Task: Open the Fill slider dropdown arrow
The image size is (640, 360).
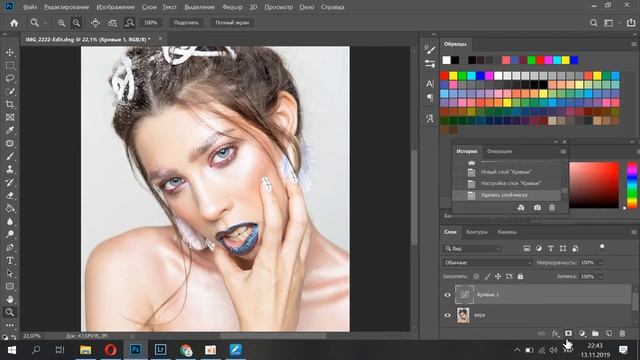Action: [x=600, y=277]
